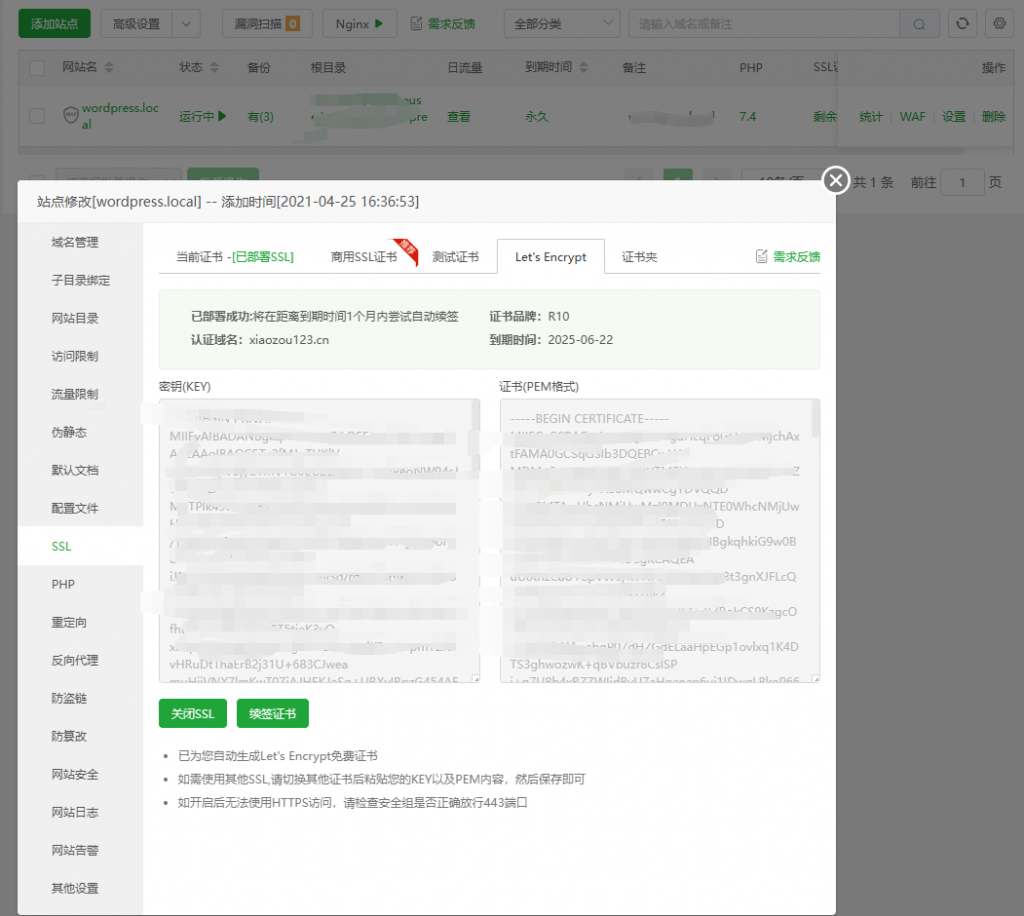Open wordpress.local site name link
The image size is (1024, 916).
[120, 116]
